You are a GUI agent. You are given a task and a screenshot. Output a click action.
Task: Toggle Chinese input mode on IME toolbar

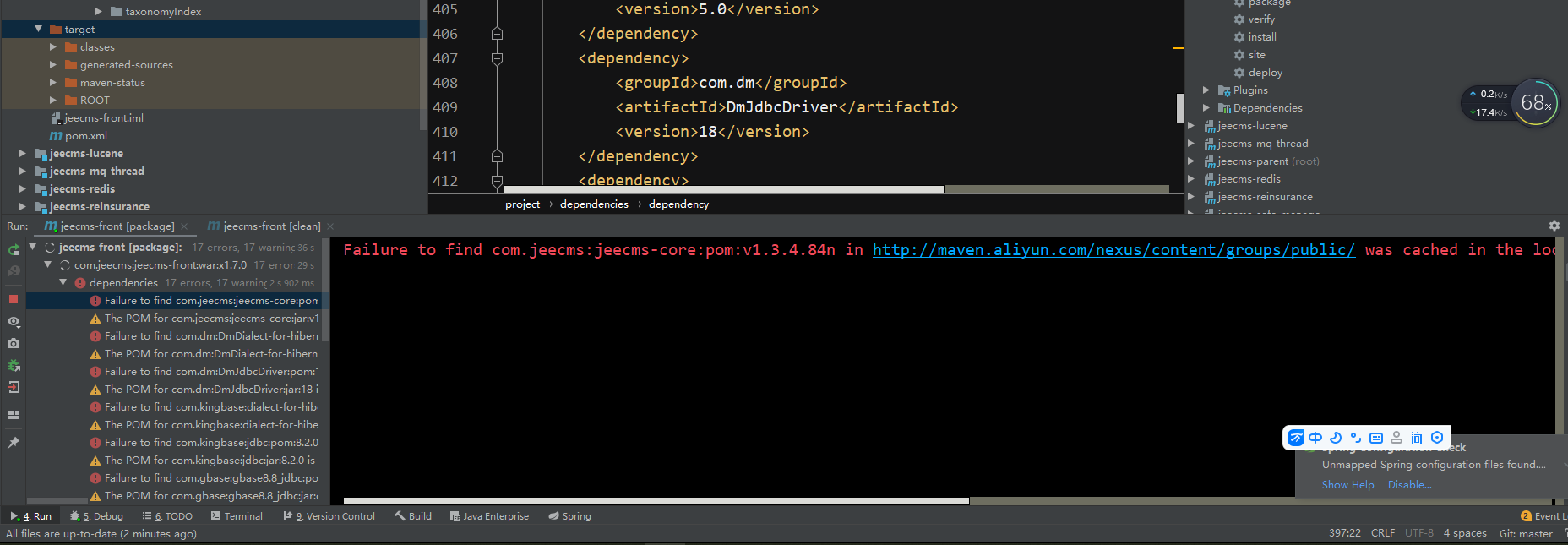pyautogui.click(x=1315, y=438)
